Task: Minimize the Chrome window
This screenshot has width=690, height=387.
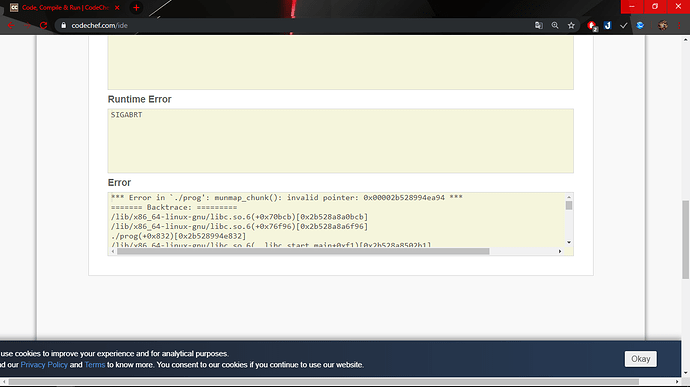Action: (x=632, y=7)
